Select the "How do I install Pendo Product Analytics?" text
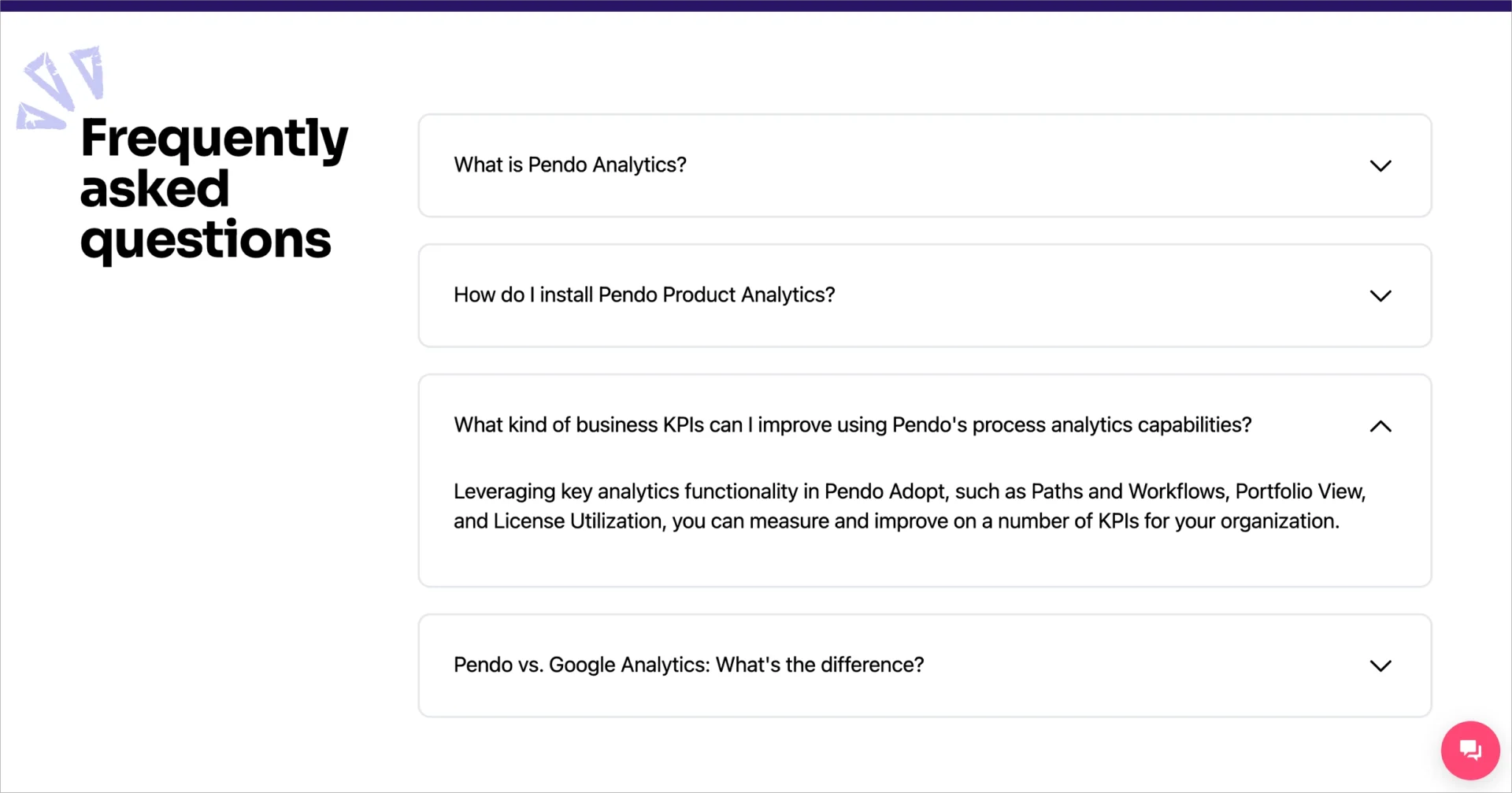 (x=643, y=295)
